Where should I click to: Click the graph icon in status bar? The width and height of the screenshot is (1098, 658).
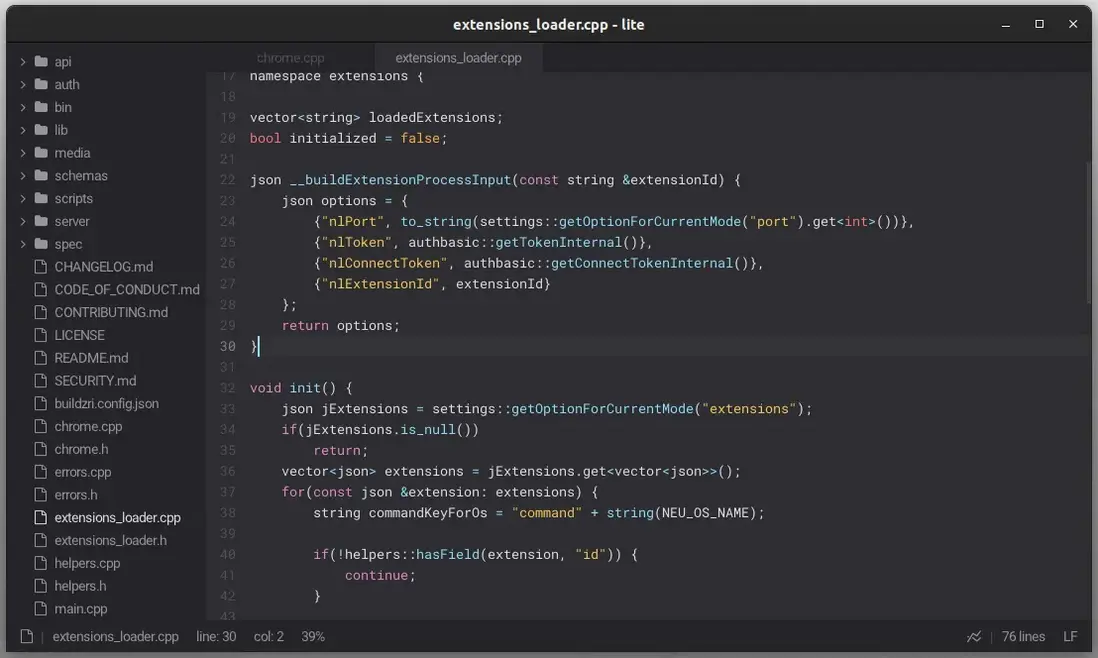[974, 637]
